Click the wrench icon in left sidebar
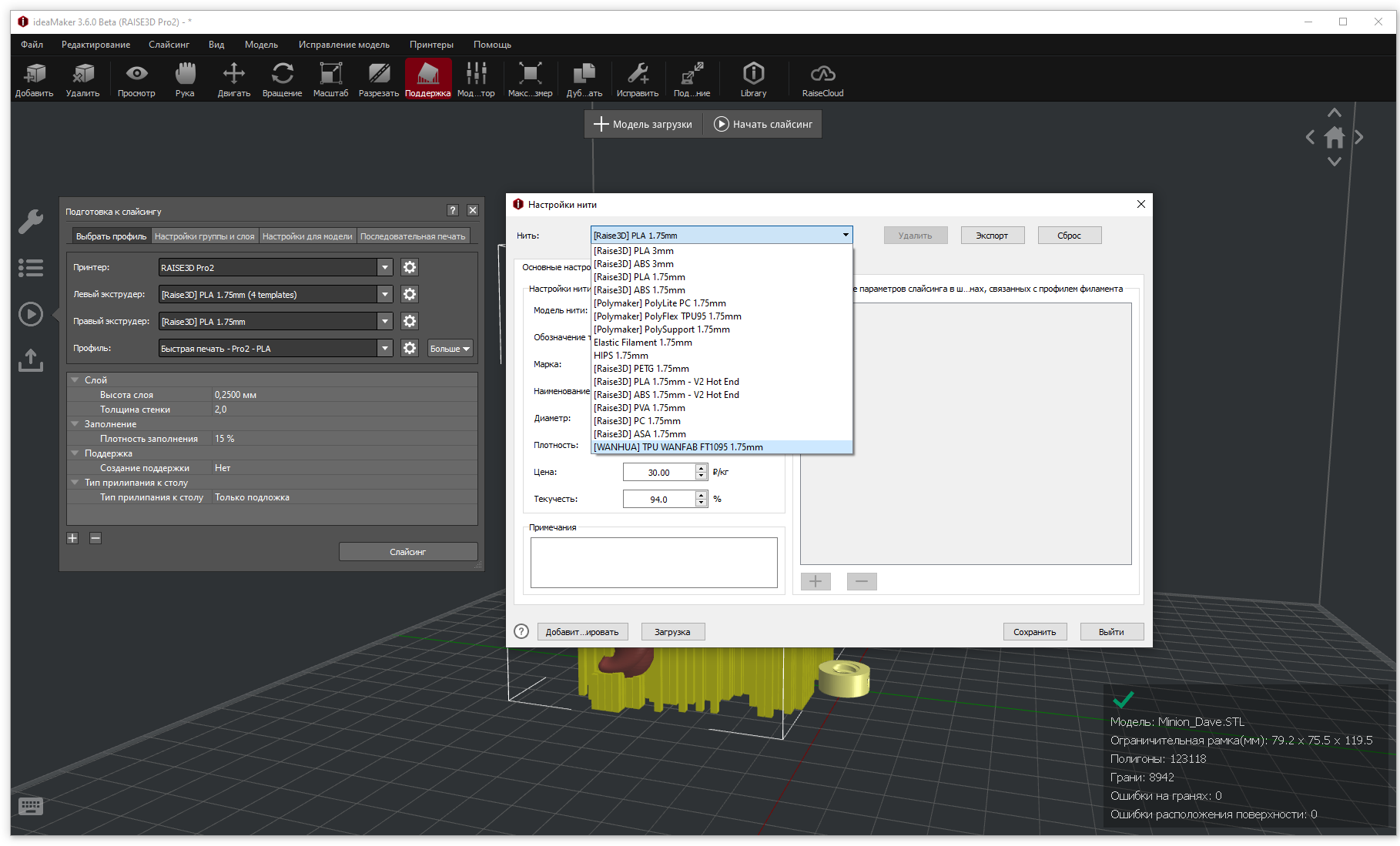The width and height of the screenshot is (1400, 846). 31,222
